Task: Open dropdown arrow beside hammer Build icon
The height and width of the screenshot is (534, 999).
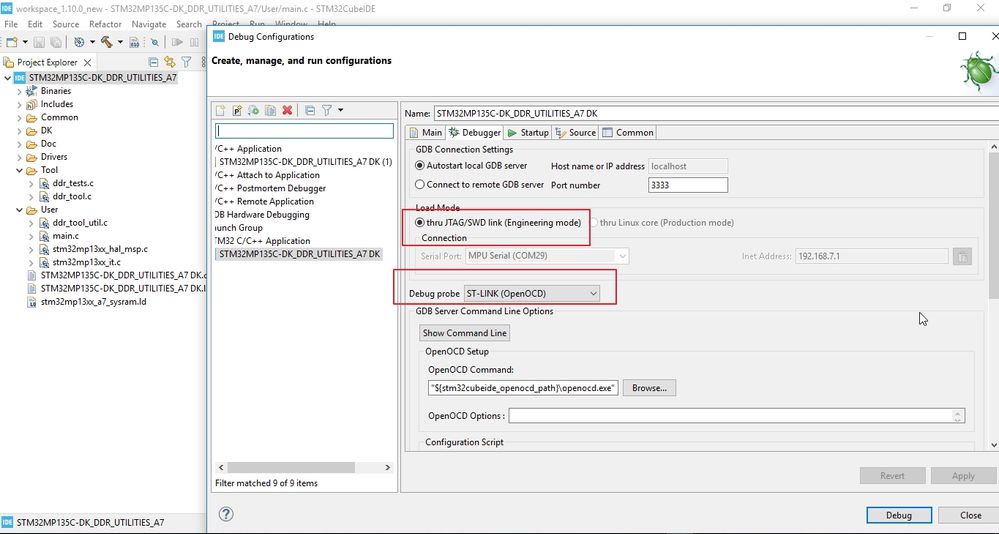Action: (120, 42)
